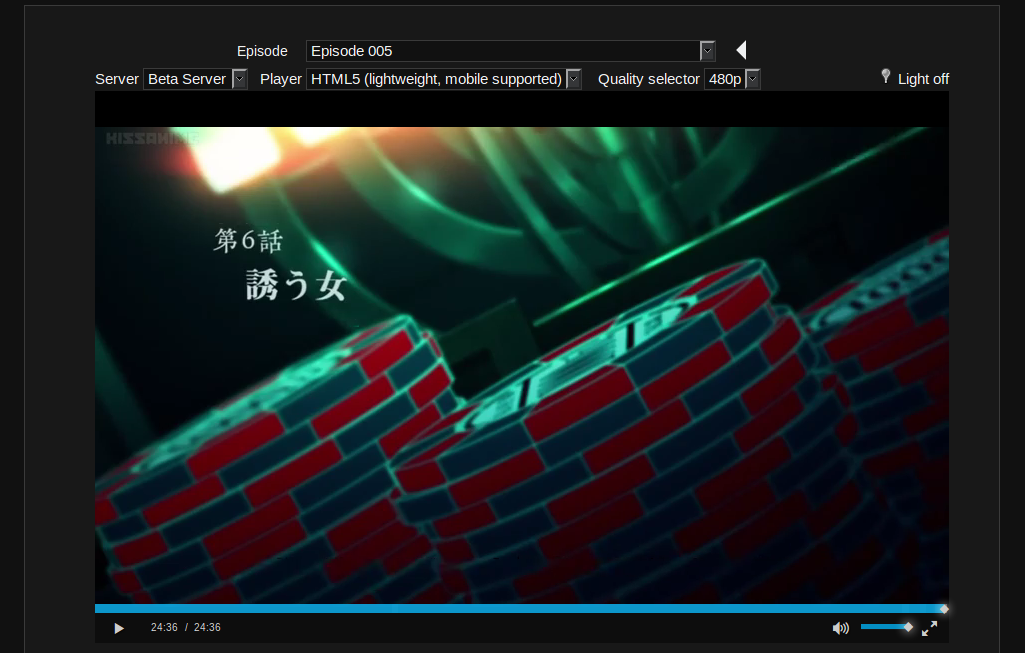Play the video with the play button
Viewport: 1025px width, 653px height.
pos(118,628)
